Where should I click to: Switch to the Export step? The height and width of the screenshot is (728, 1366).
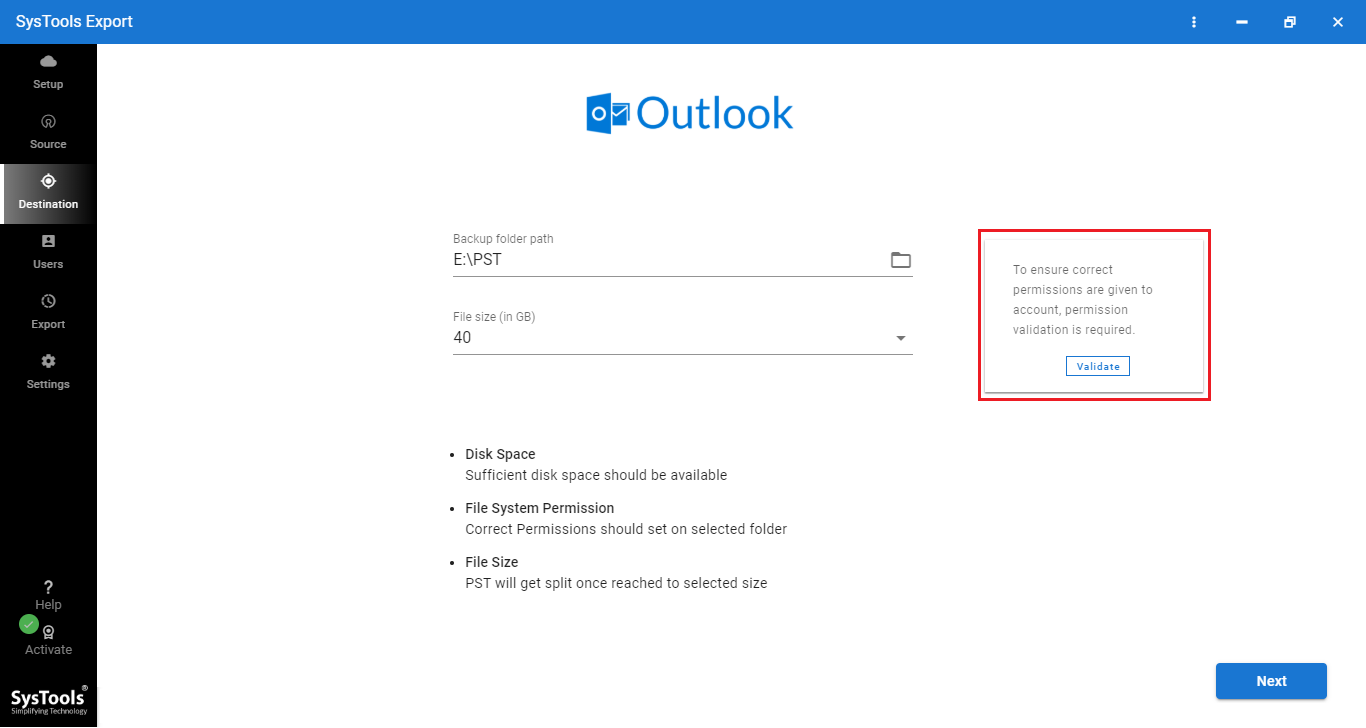48,313
